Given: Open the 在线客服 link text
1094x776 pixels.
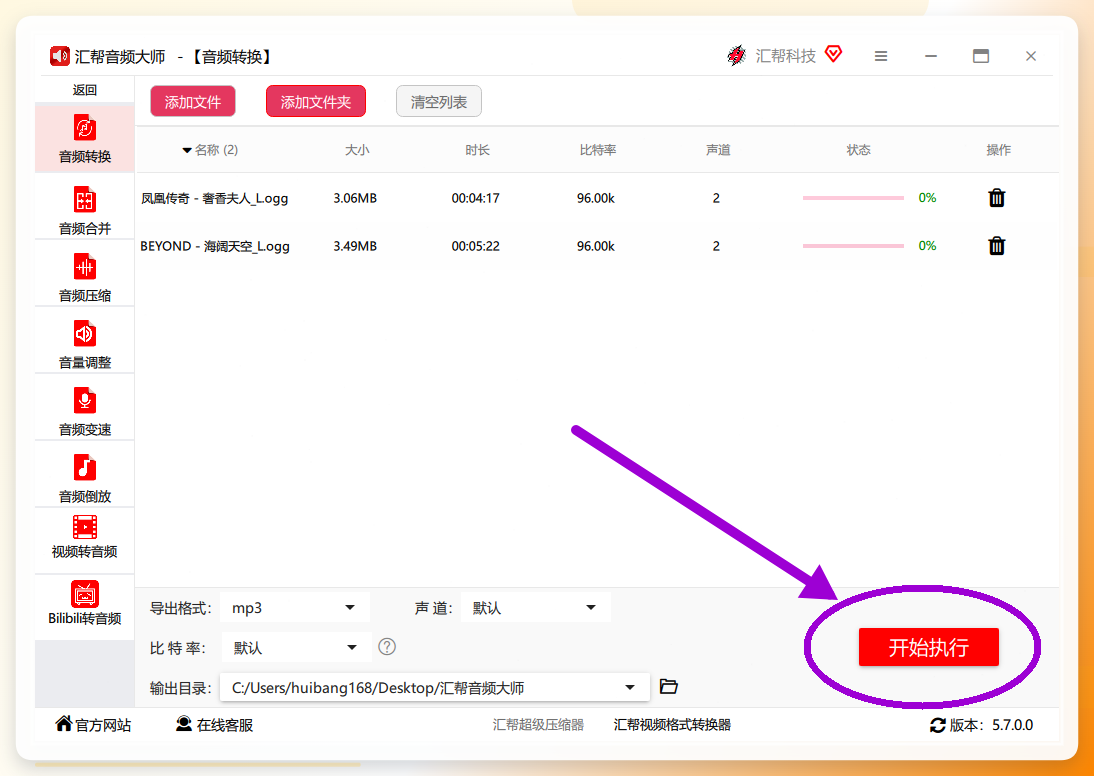Looking at the screenshot, I should 225,726.
